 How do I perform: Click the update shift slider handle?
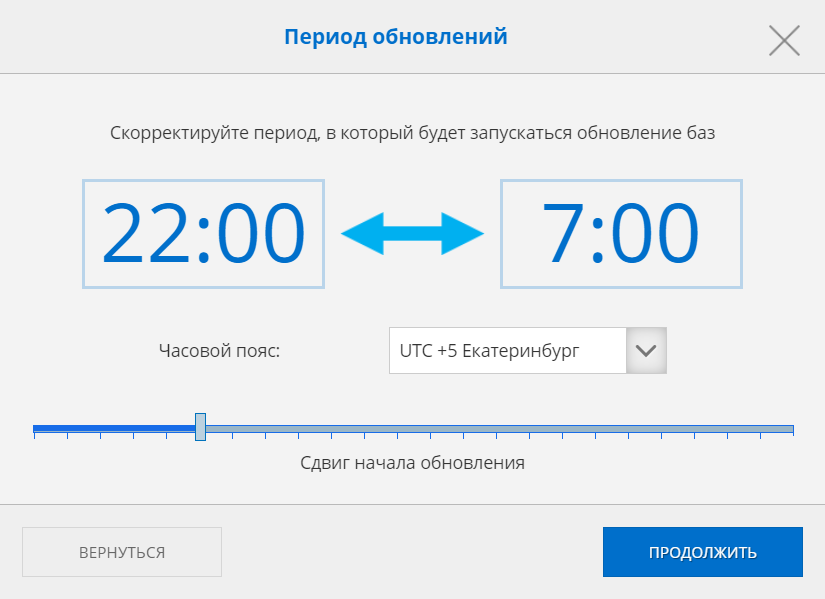(x=200, y=427)
